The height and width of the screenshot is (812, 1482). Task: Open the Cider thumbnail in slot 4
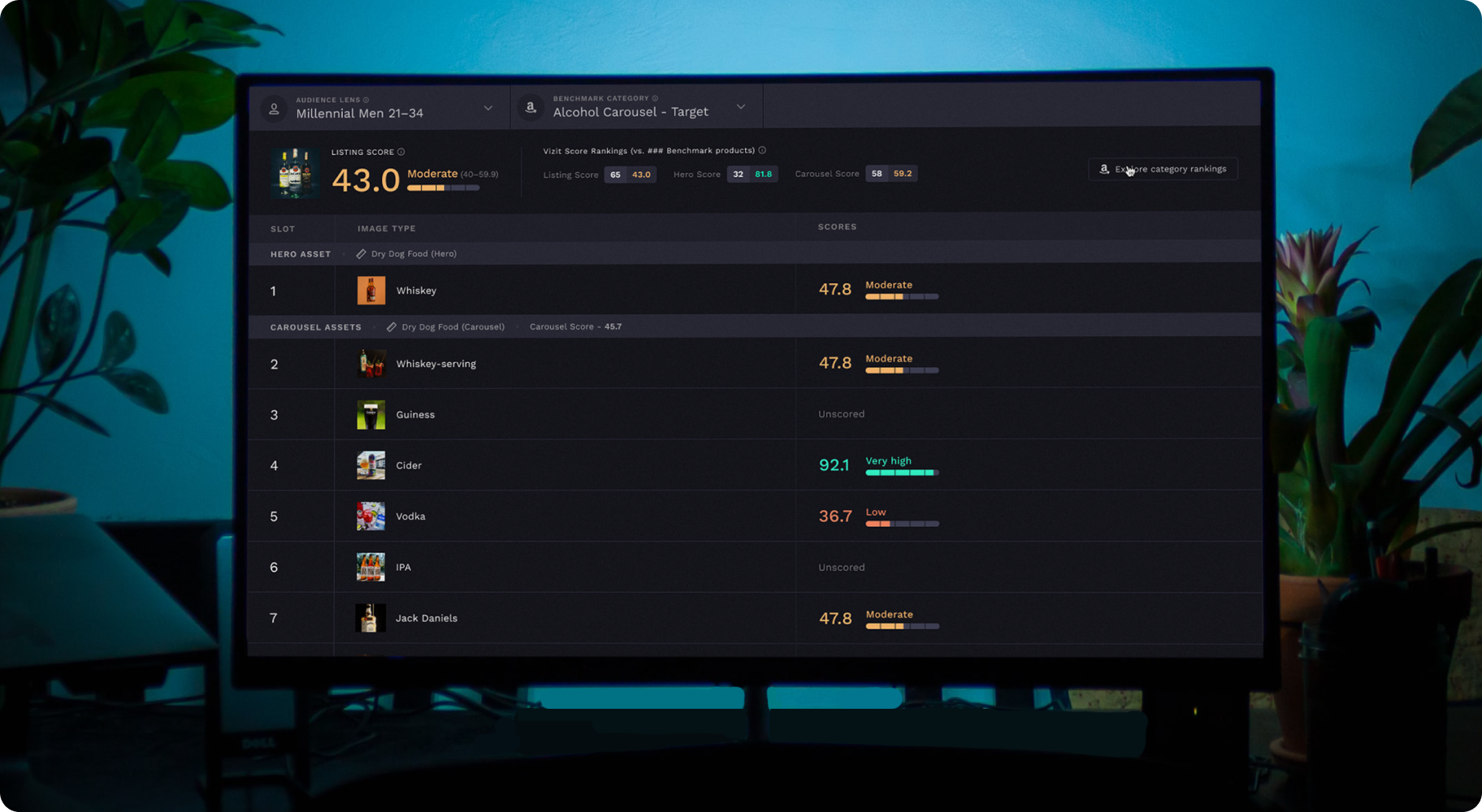pos(371,465)
